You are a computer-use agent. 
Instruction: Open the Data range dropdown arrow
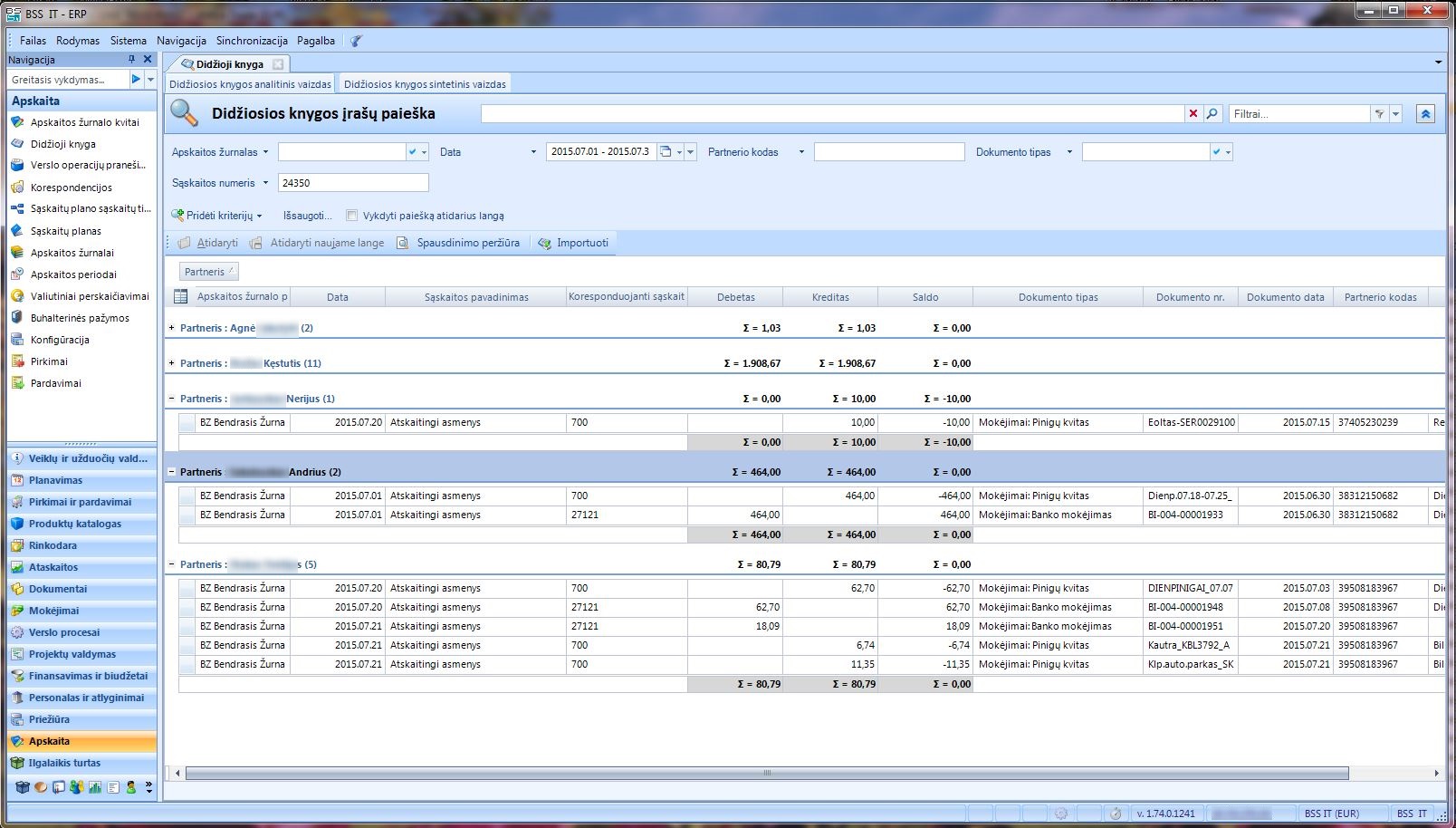tap(690, 152)
